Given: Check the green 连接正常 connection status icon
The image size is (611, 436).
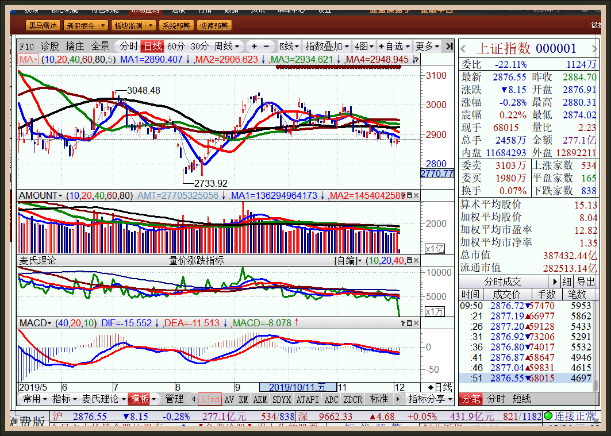Looking at the screenshot, I should [548, 416].
